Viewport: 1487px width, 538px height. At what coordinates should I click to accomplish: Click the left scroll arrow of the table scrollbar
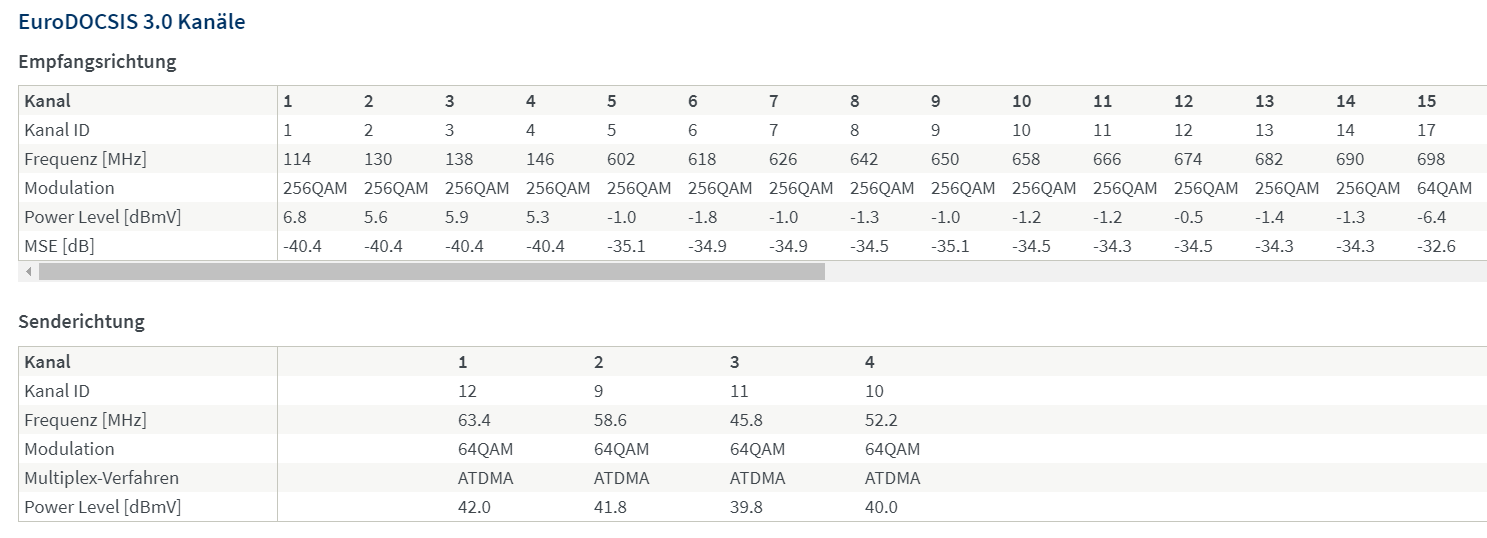(x=29, y=271)
